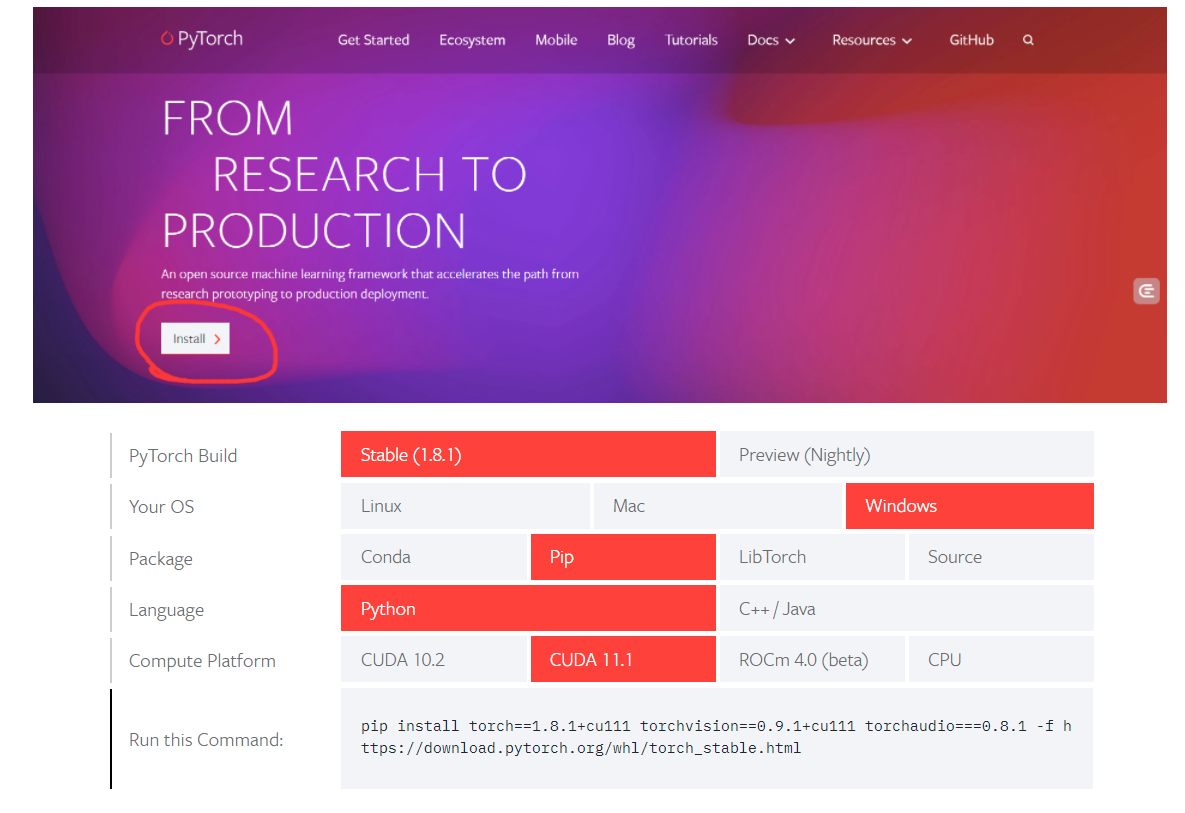Screen dimensions: 1185x813
Task: Select Conda package option
Action: pos(434,557)
